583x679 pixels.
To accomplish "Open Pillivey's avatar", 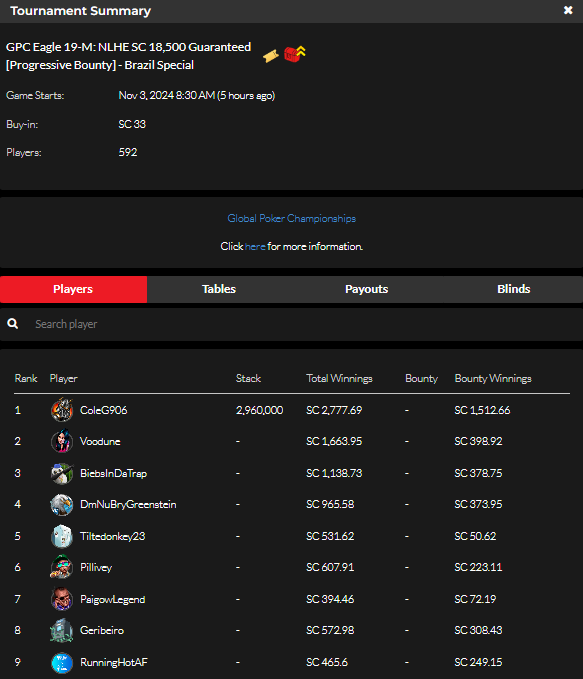I will click(62, 567).
